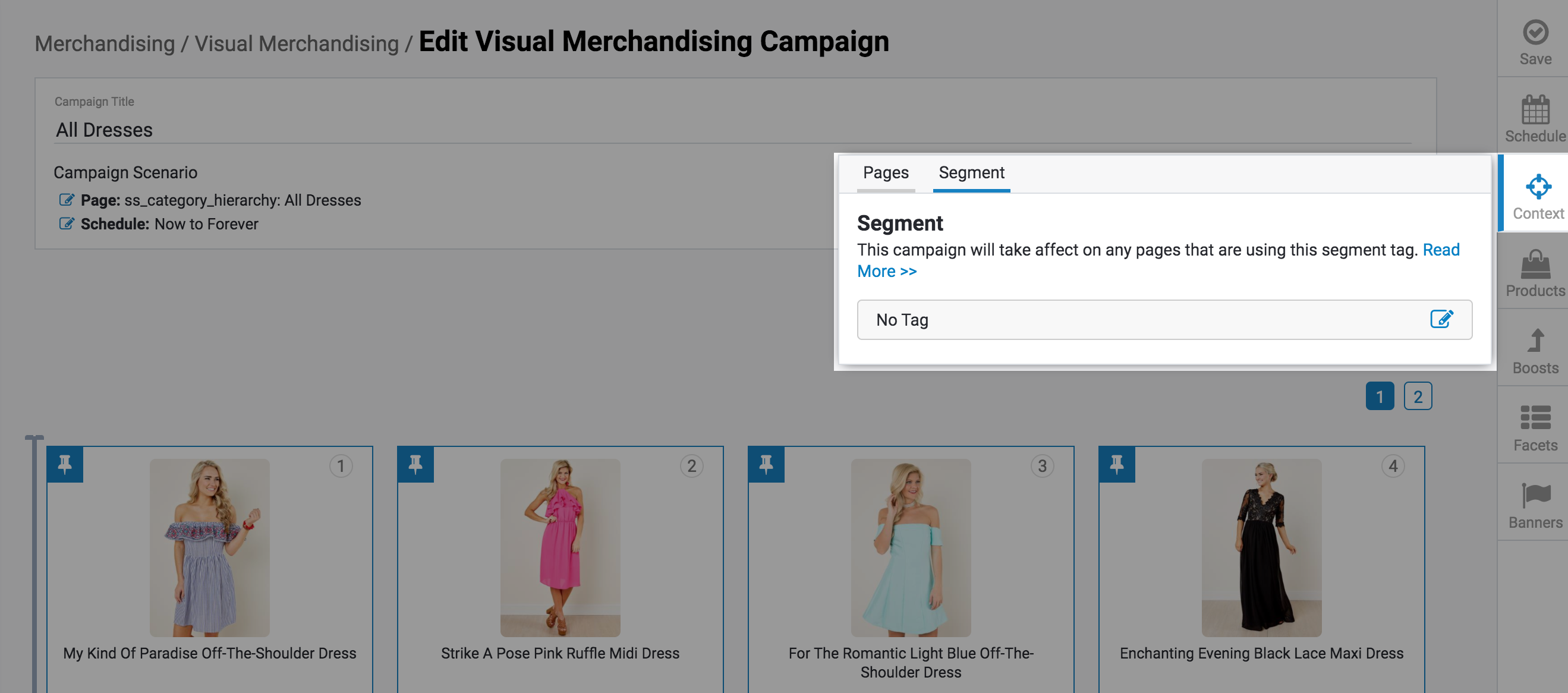Viewport: 1568px width, 693px height.
Task: Unpin the Strike A Pose Pink Ruffle Midi Dress
Action: (x=415, y=464)
